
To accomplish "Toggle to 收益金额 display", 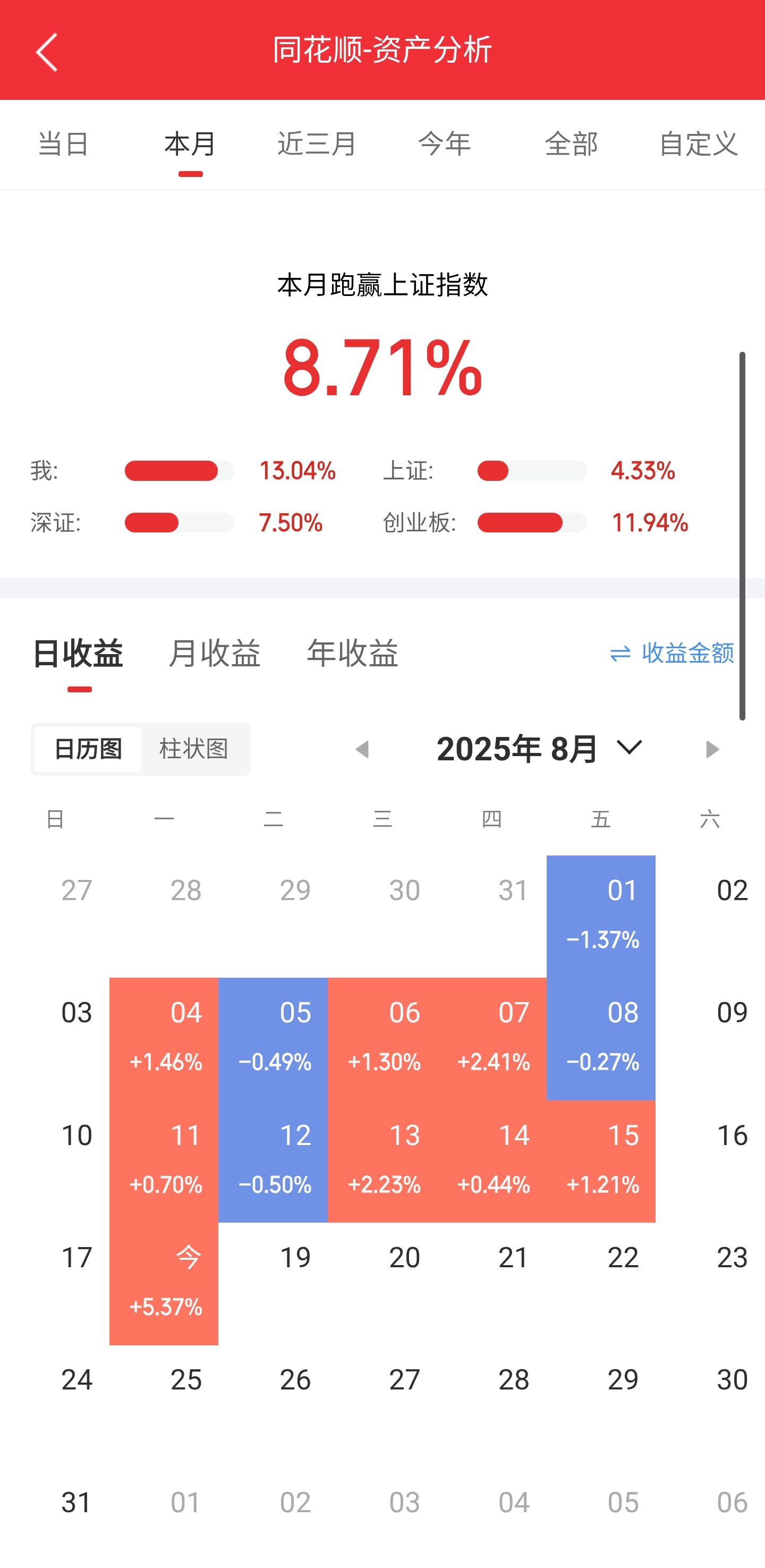I will (687, 654).
